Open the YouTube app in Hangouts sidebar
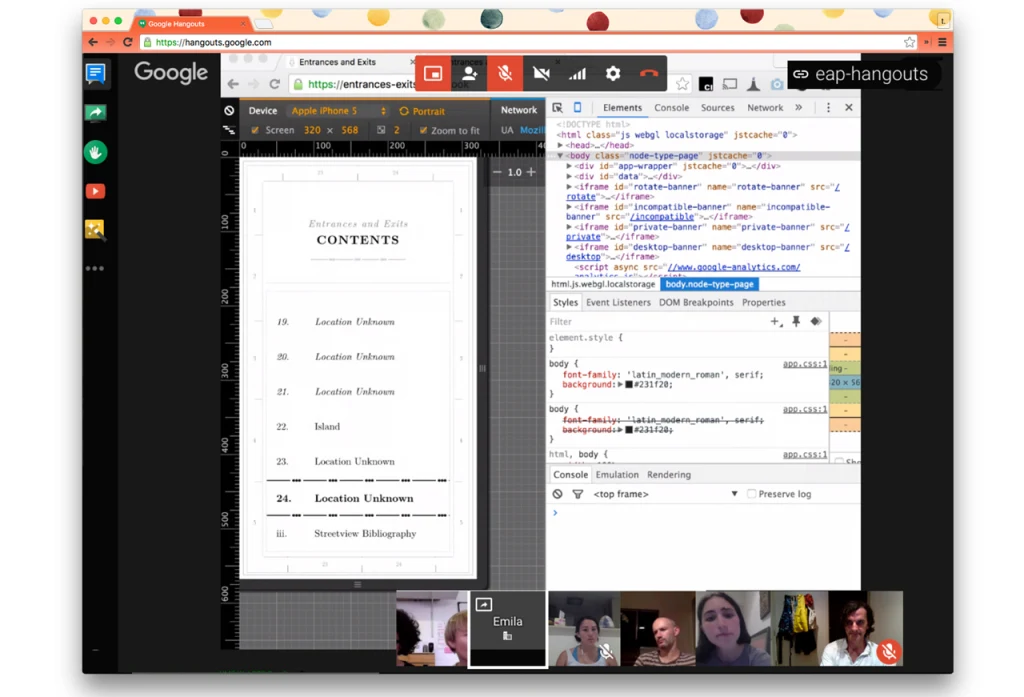1024x697 pixels. [95, 191]
